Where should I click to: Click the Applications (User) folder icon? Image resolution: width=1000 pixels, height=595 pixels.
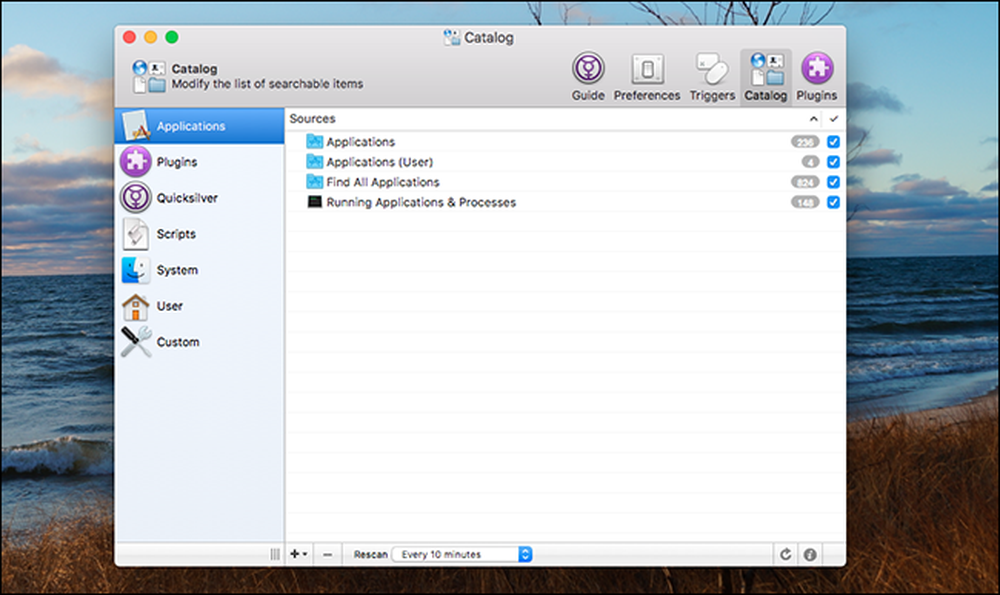314,161
